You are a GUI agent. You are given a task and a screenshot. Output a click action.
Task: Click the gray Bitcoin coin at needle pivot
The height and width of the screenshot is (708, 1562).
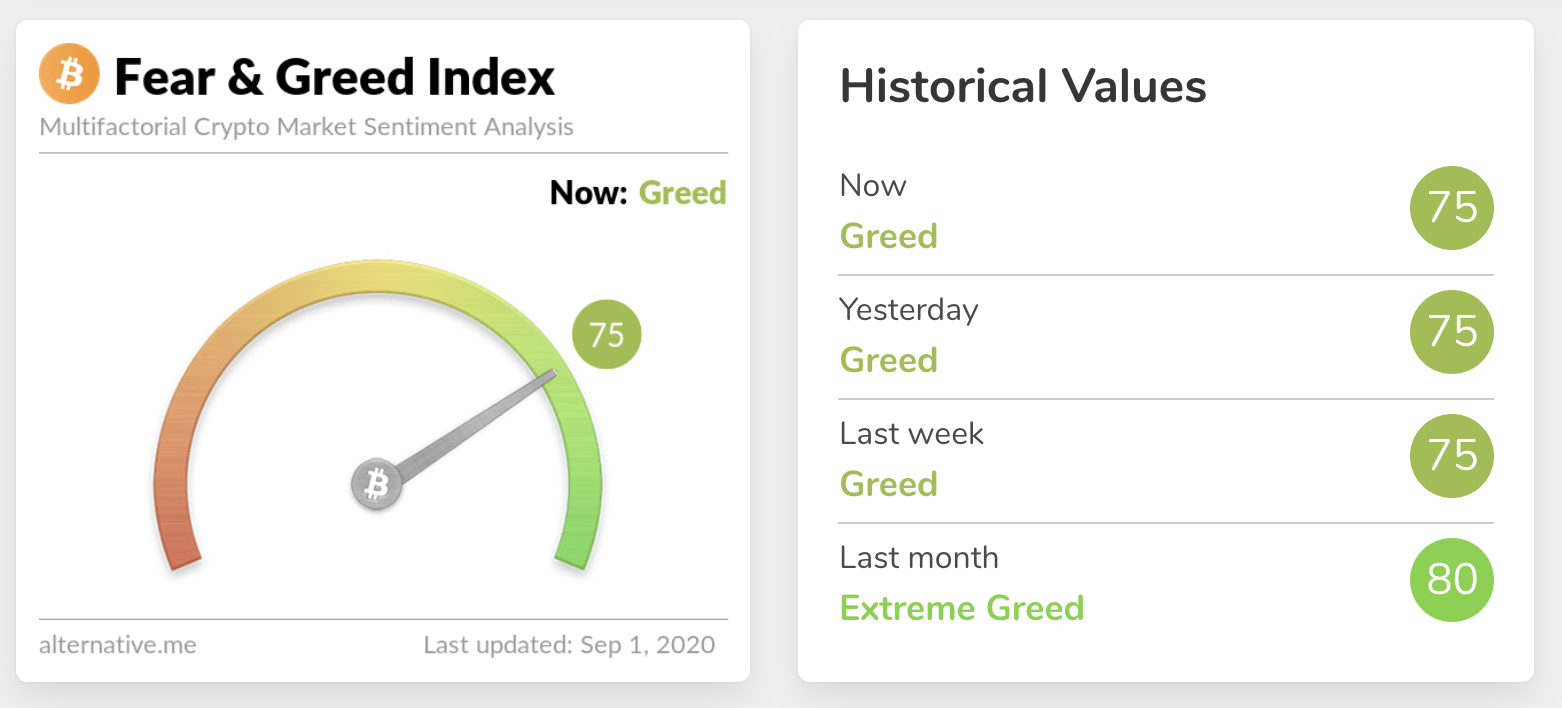(x=376, y=486)
